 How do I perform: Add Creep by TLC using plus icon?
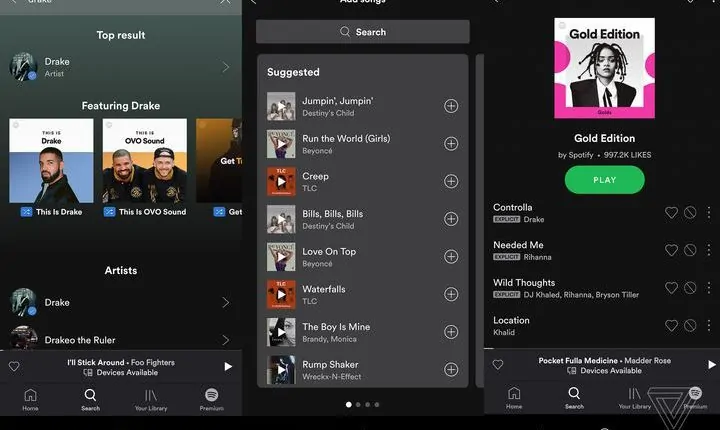450,181
